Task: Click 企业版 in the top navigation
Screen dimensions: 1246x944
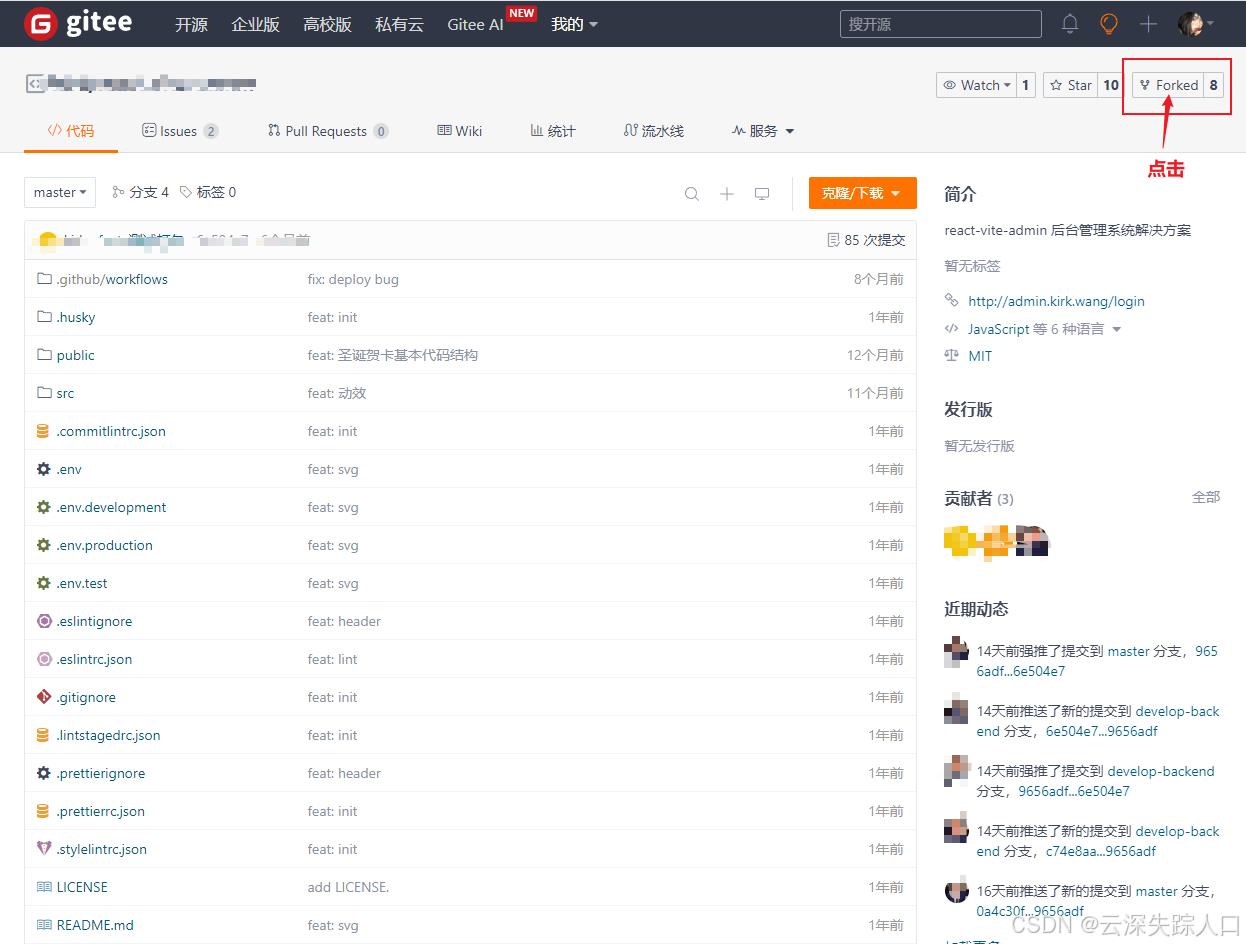Action: point(255,24)
